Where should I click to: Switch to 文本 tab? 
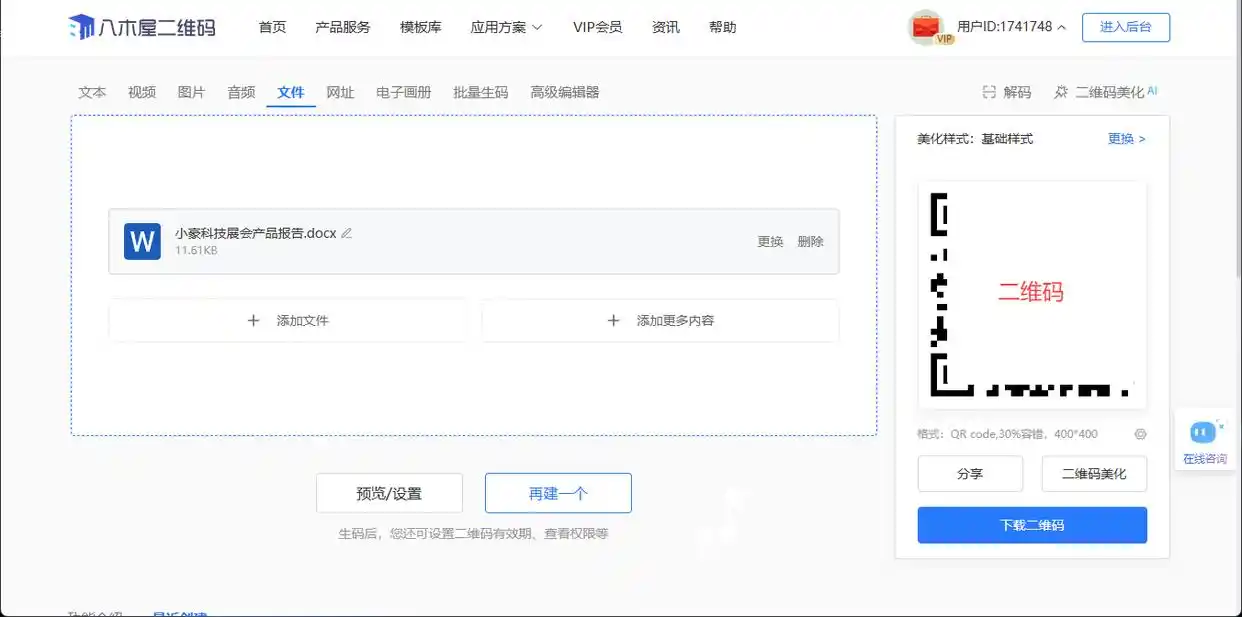click(x=92, y=92)
